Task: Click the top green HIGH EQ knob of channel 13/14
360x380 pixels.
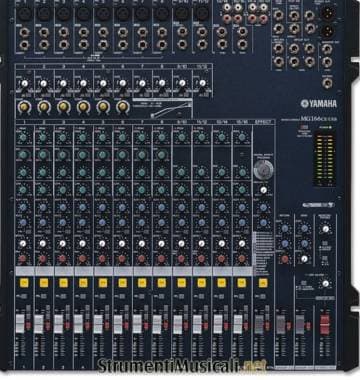Action: click(x=222, y=137)
